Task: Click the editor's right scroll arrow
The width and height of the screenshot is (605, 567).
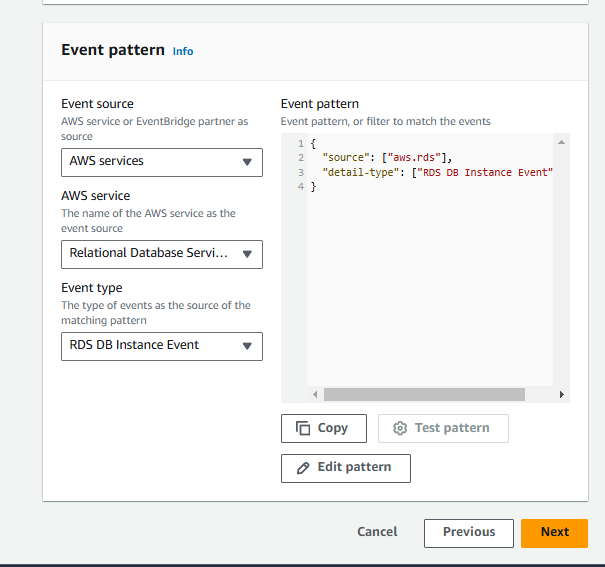Action: (x=561, y=395)
